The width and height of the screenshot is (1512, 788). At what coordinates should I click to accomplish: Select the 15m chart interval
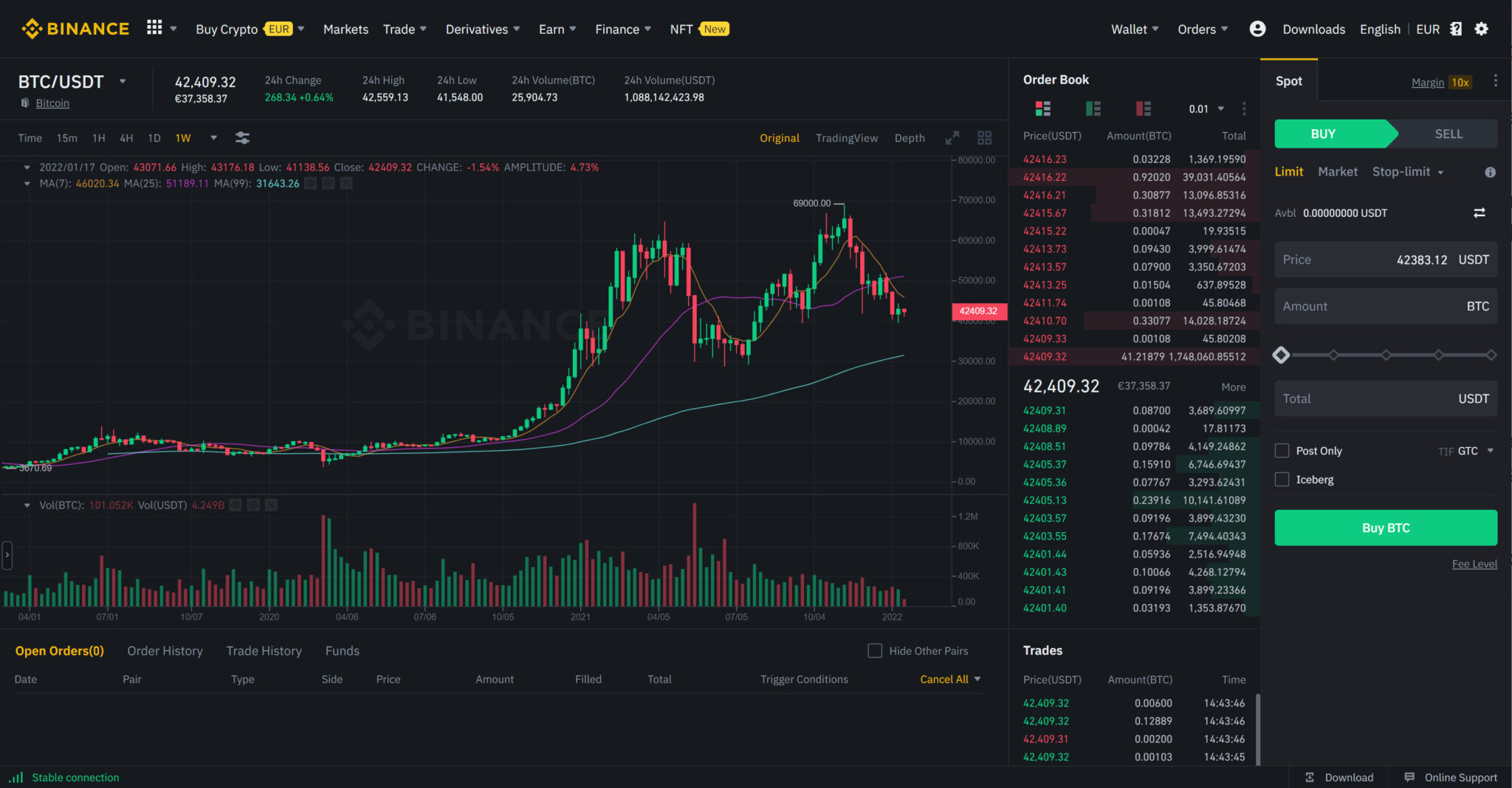coord(67,138)
